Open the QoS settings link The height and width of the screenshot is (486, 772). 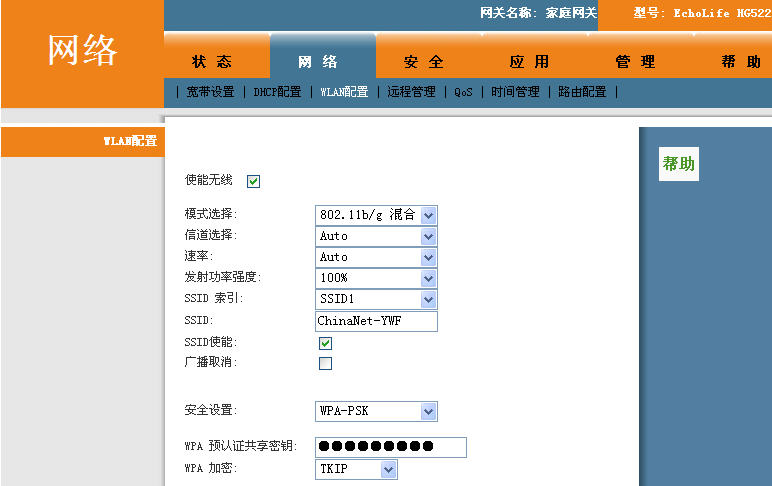pyautogui.click(x=463, y=92)
